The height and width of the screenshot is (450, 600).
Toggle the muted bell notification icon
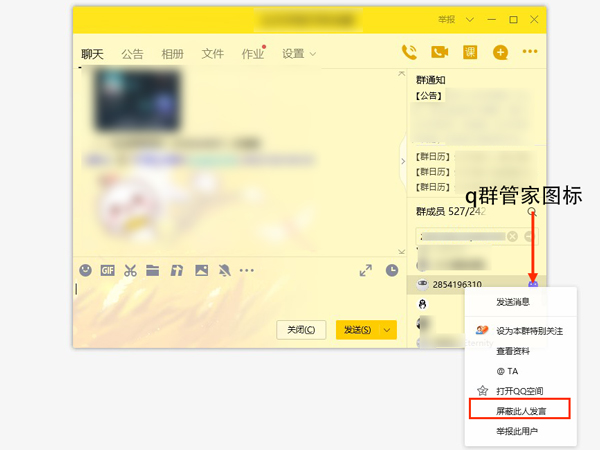click(x=224, y=270)
